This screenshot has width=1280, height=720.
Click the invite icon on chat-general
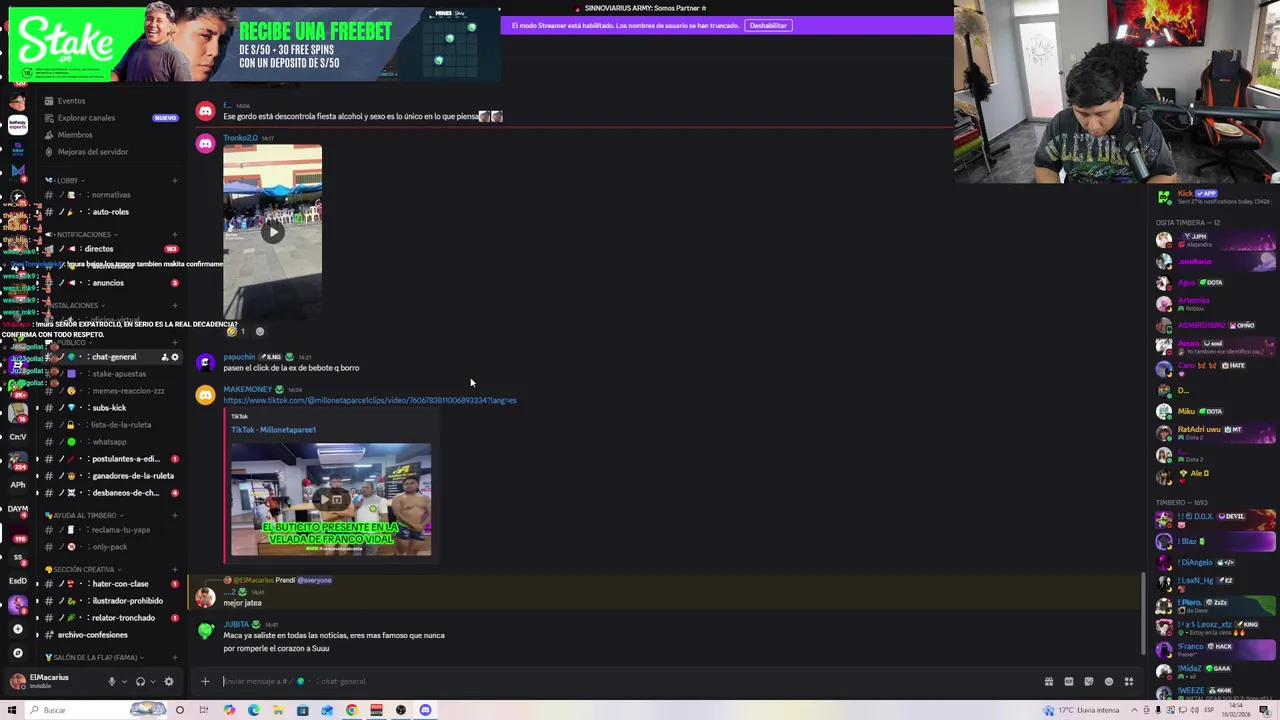[165, 357]
